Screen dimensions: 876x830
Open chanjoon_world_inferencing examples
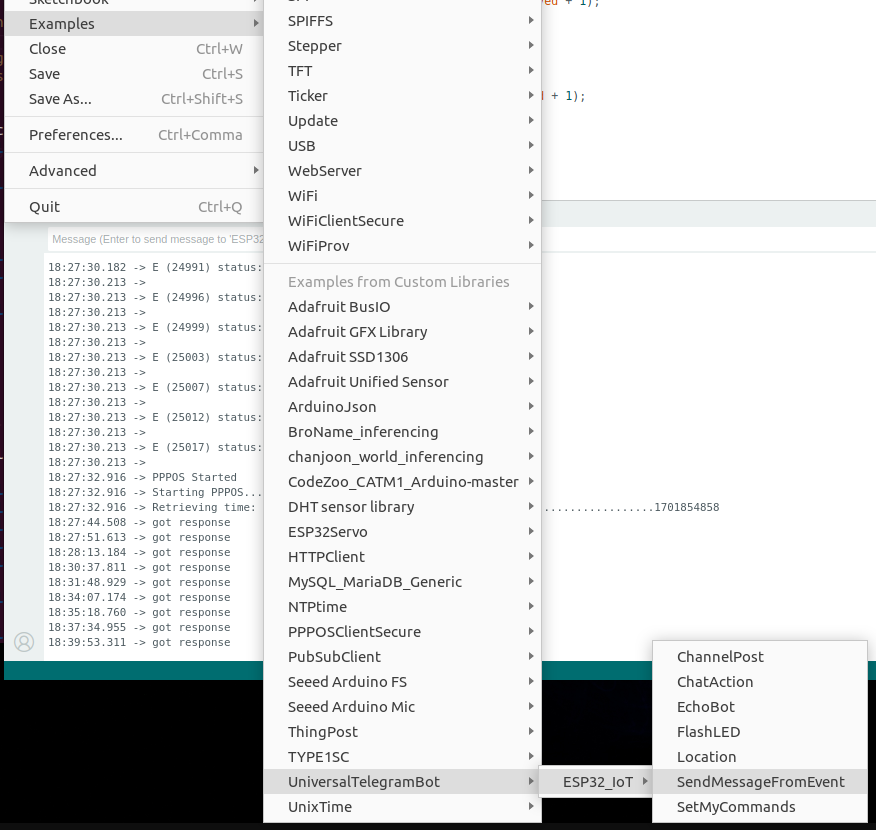pyautogui.click(x=402, y=457)
